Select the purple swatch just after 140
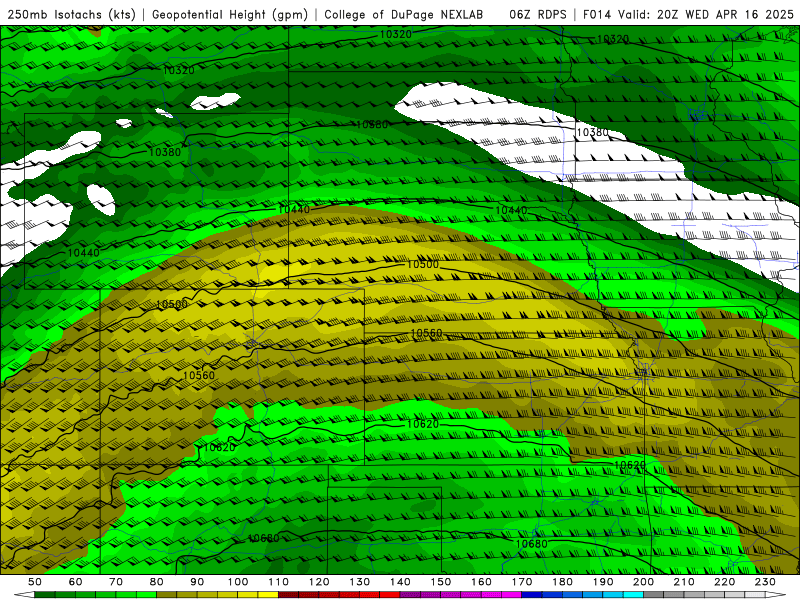Viewport: 800px width, 600px height. pos(410,594)
